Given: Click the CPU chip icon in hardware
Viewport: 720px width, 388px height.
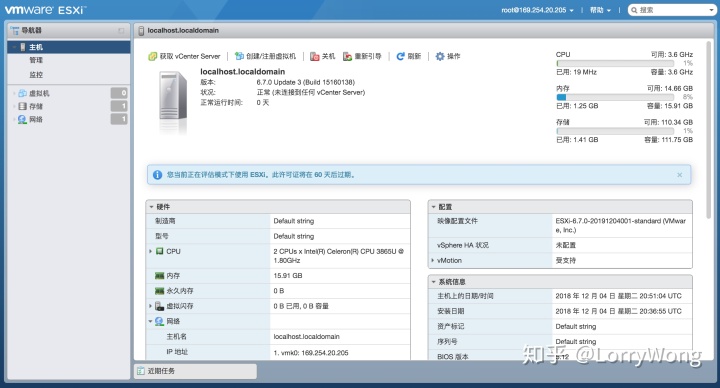Looking at the screenshot, I should tap(159, 251).
